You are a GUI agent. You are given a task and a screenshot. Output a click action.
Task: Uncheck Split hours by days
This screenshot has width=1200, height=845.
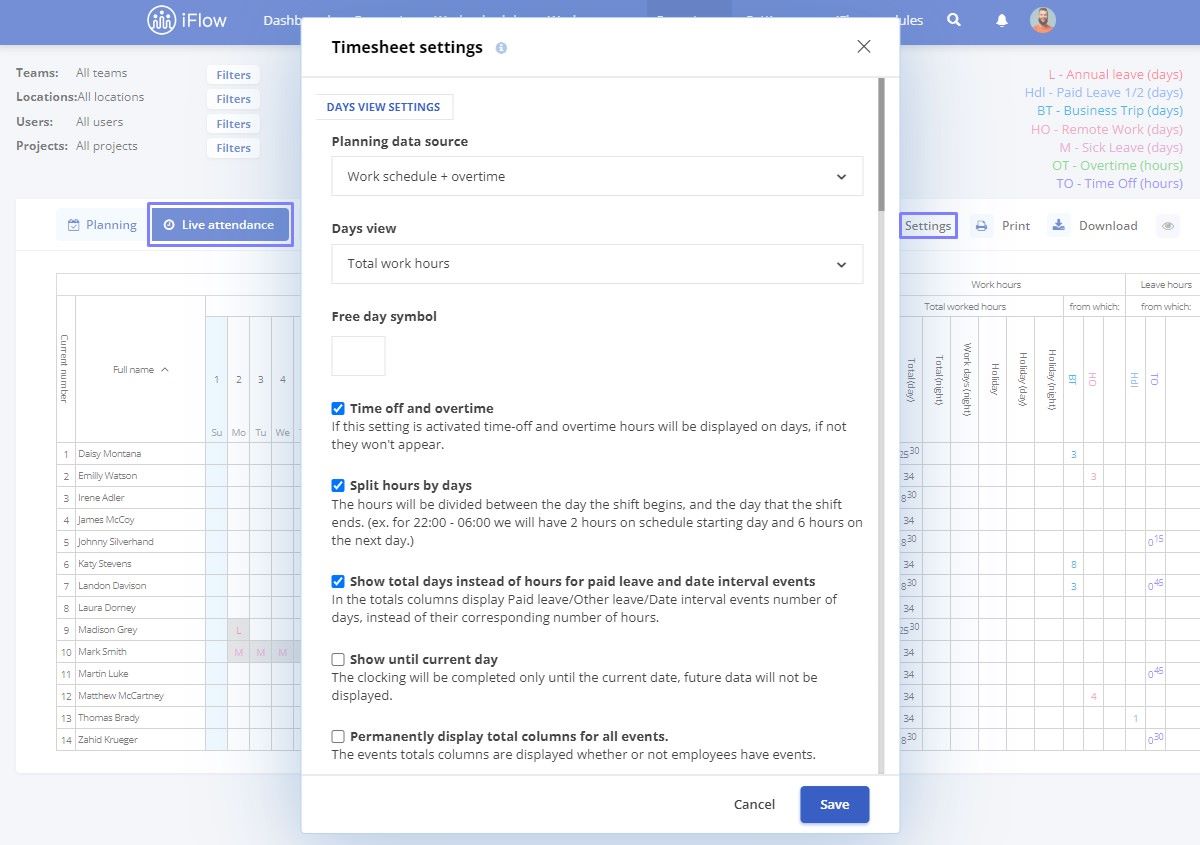pos(338,486)
